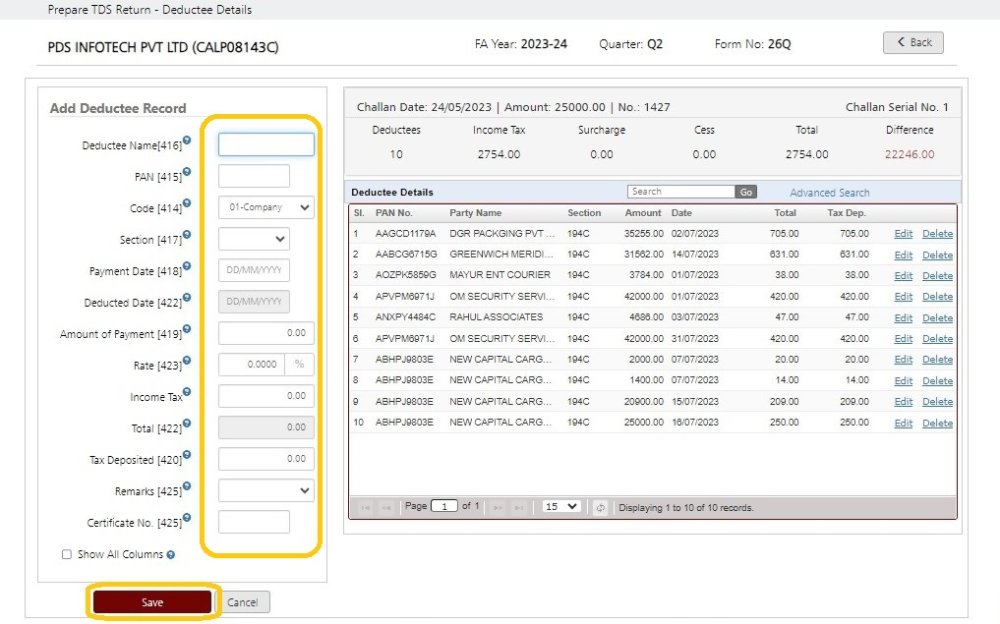This screenshot has width=1000, height=624.
Task: Edit the DGR PACKGING PVT record
Action: coord(902,233)
